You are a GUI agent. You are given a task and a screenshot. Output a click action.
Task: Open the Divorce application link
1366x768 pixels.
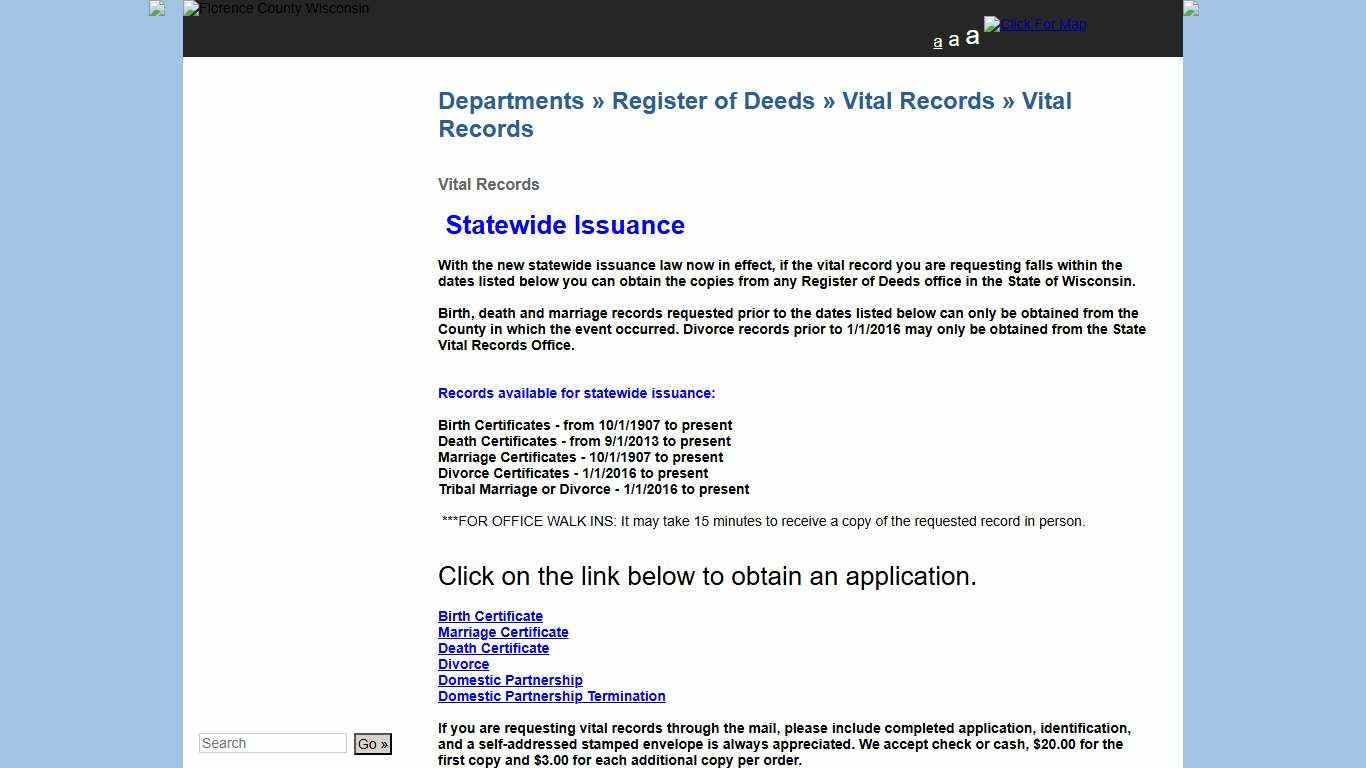[x=463, y=664]
